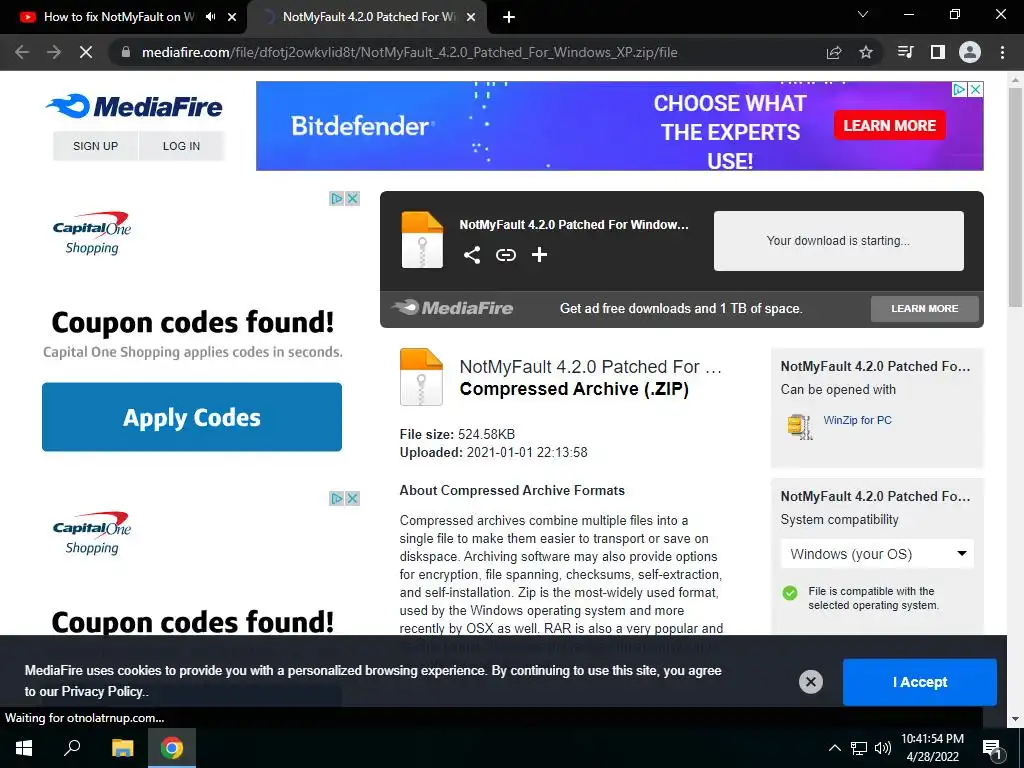Open notification center icon
This screenshot has height=768, width=1024.
[x=992, y=748]
